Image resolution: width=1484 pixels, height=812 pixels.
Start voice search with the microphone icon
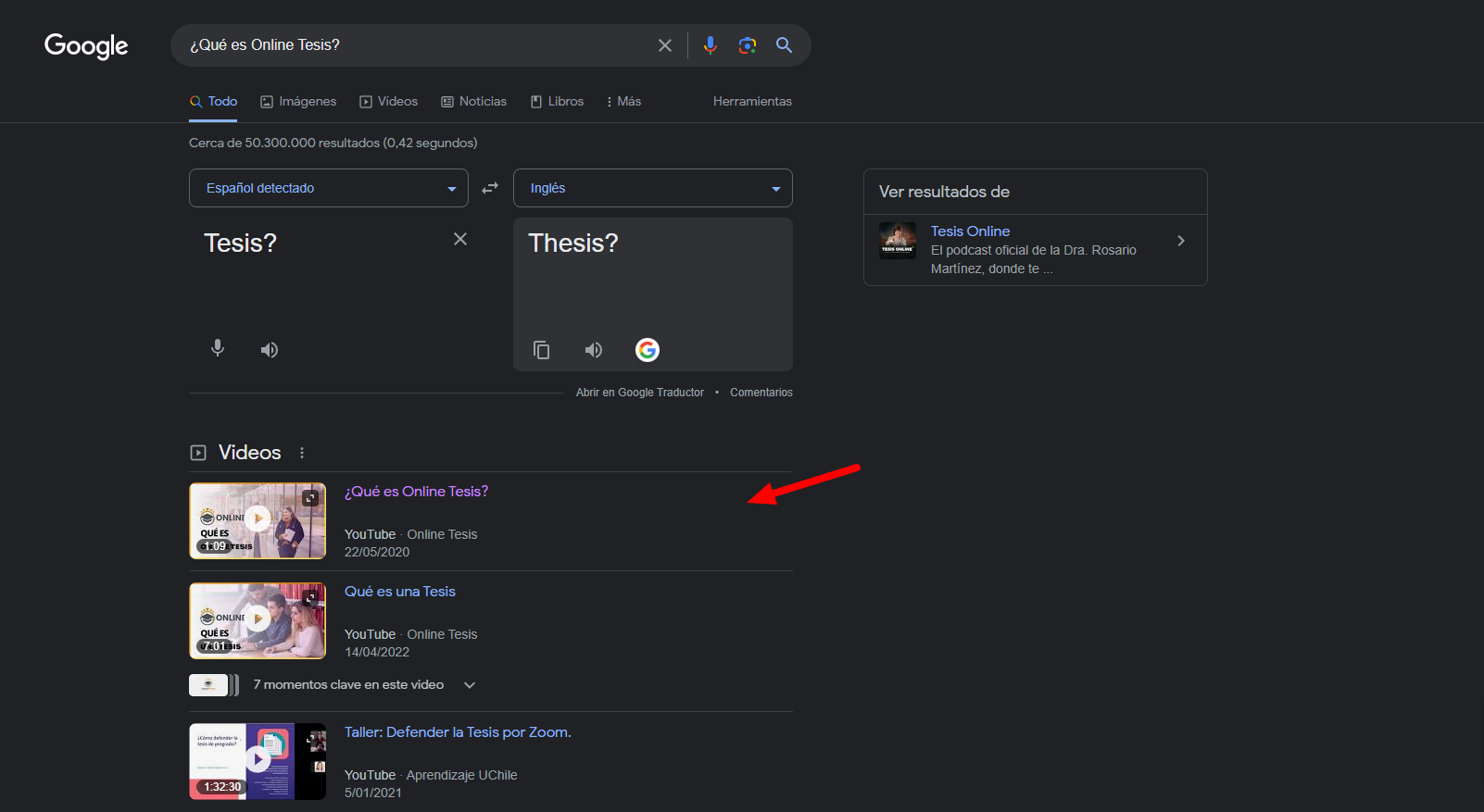(x=711, y=45)
